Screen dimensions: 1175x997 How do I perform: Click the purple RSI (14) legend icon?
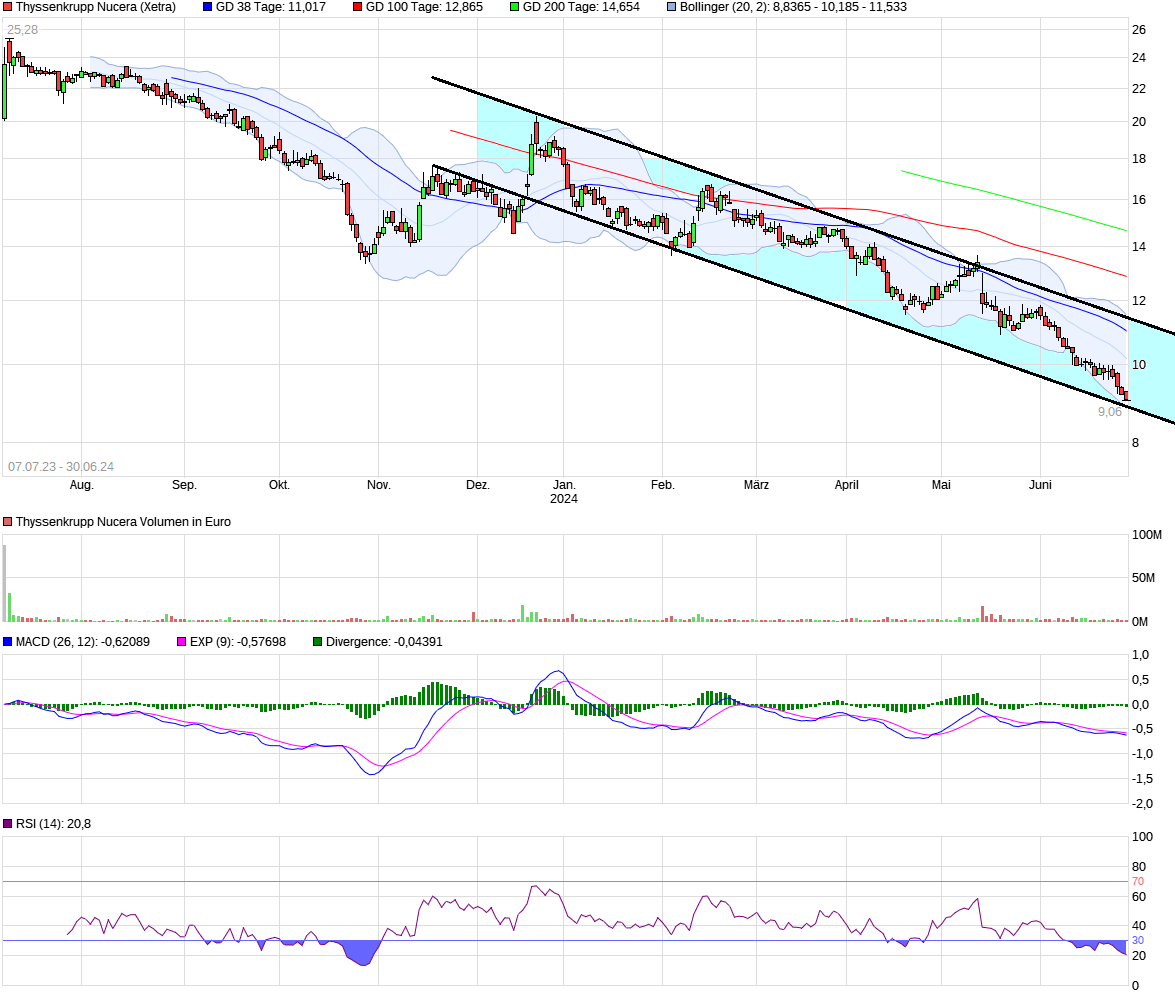[x=8, y=822]
